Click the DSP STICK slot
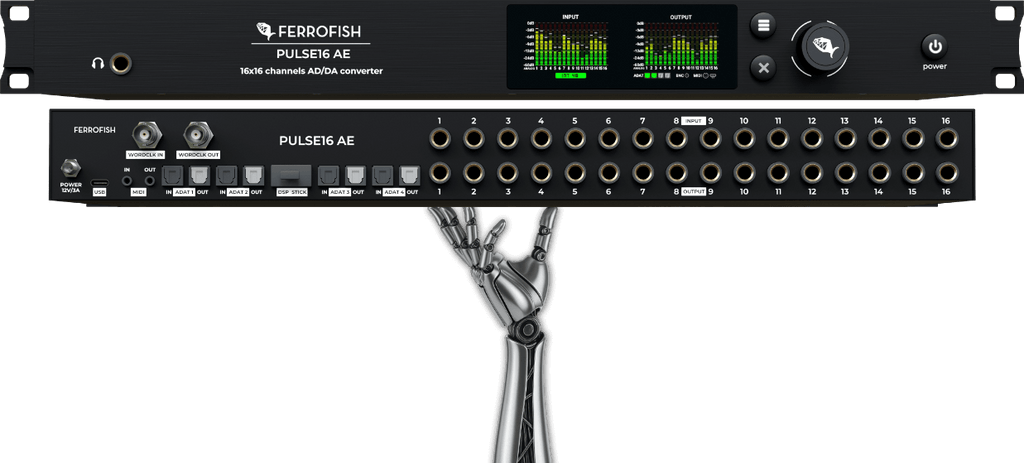Screen dimensions: 1024x463 tap(291, 174)
